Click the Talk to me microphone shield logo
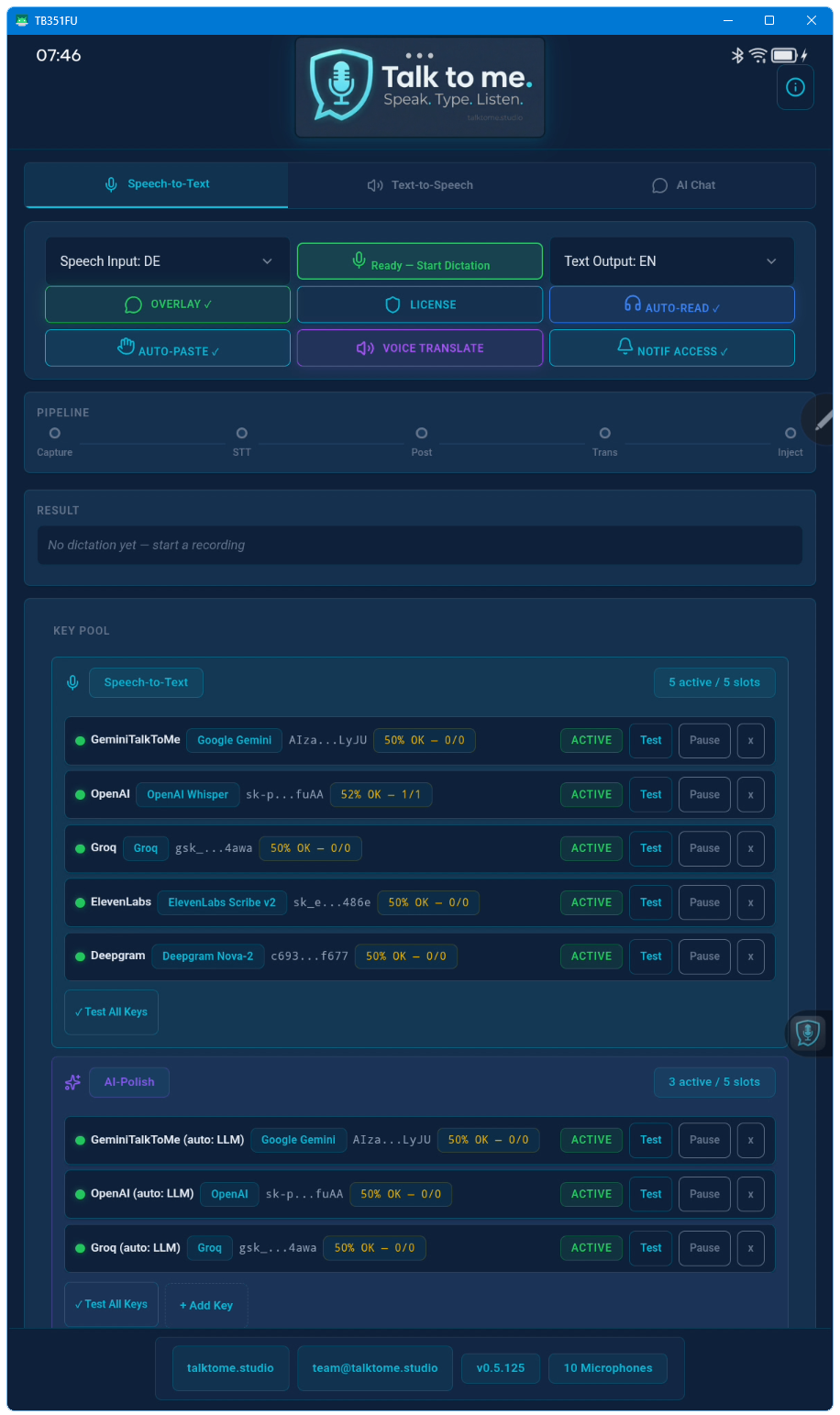Image resolution: width=840 pixels, height=1415 pixels. 339,85
